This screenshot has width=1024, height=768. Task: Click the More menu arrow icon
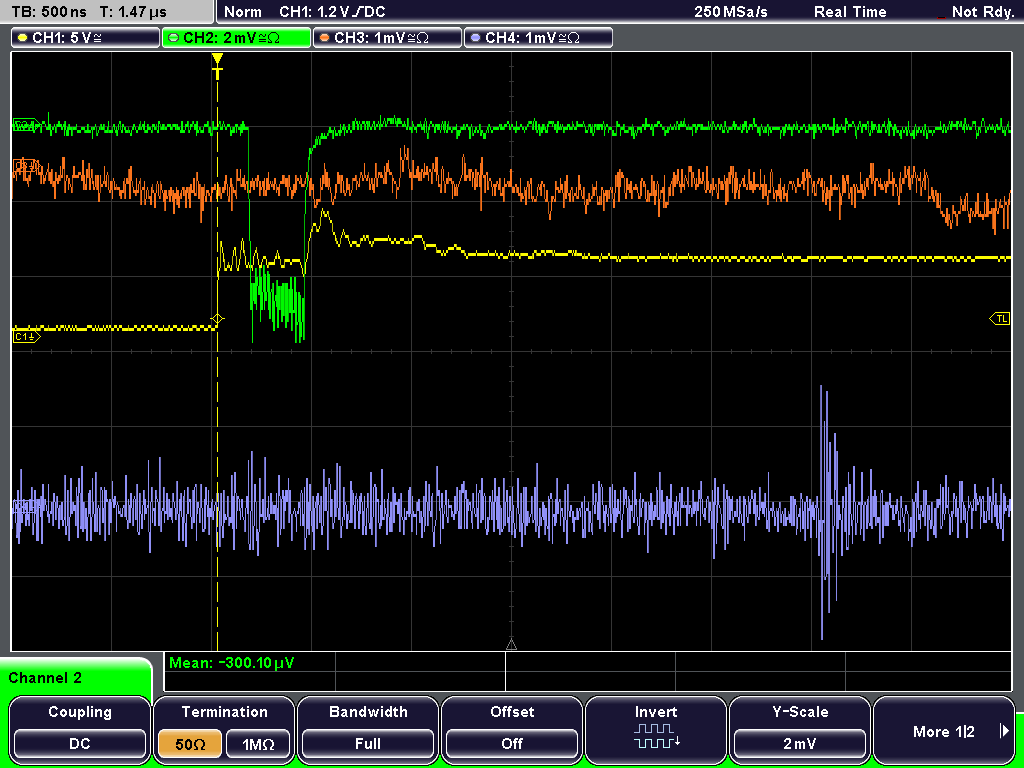tap(1004, 731)
